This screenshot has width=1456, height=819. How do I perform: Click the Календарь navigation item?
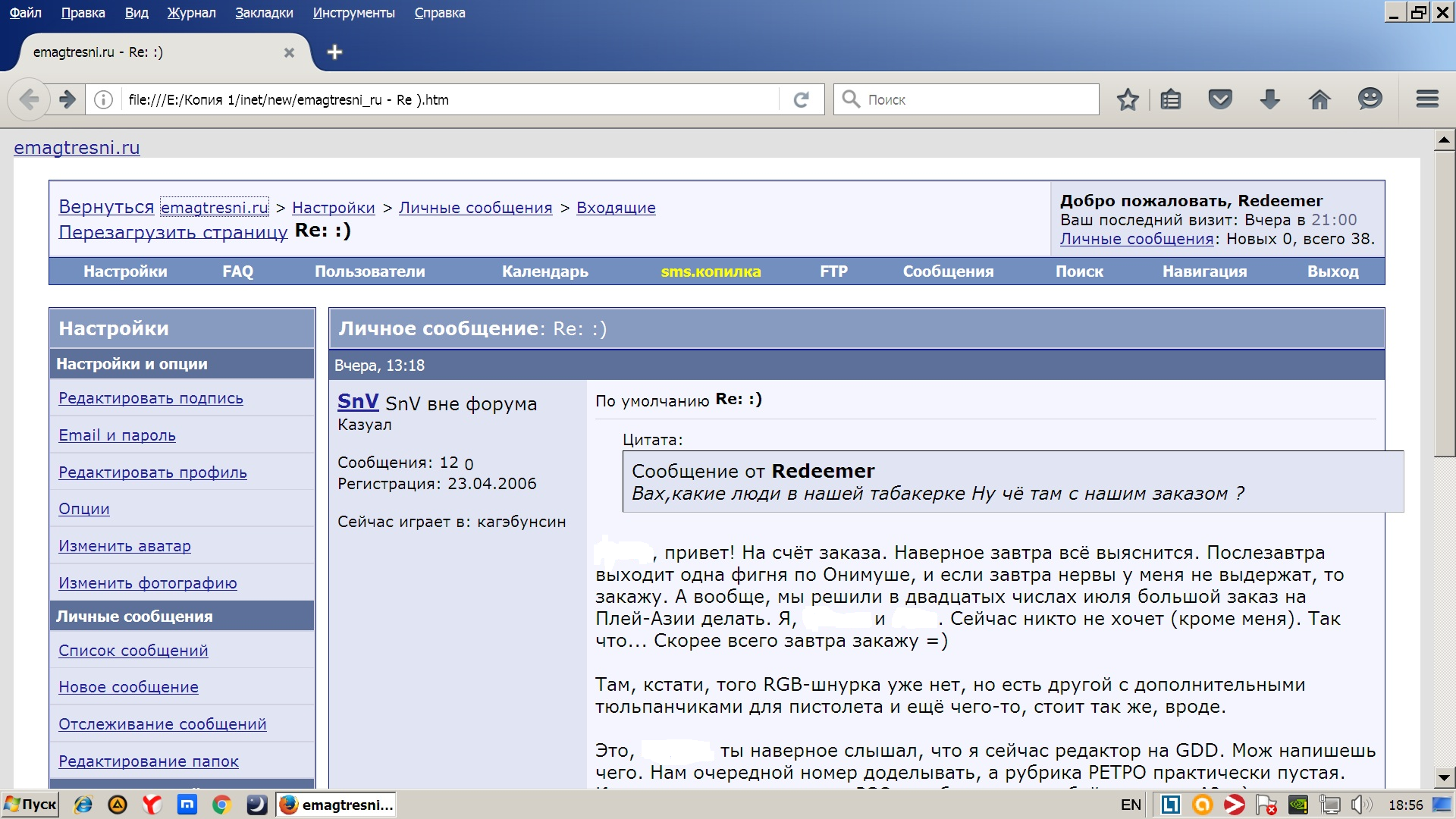[x=544, y=271]
